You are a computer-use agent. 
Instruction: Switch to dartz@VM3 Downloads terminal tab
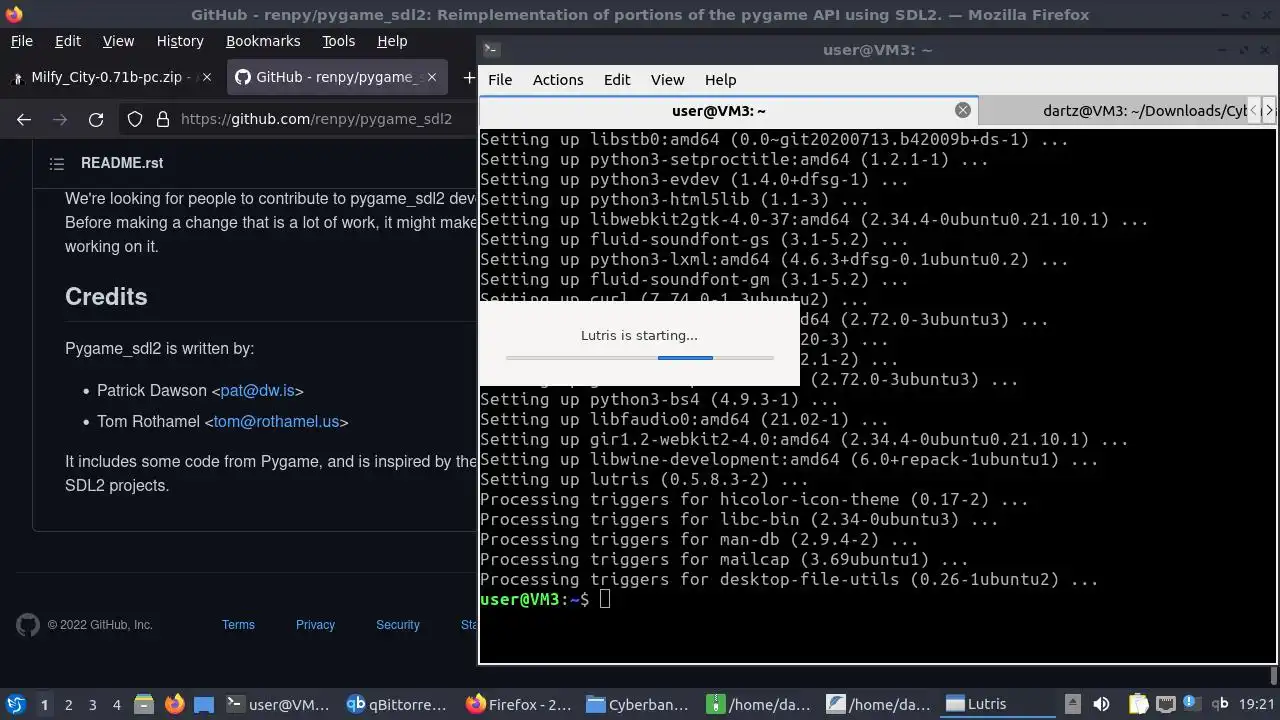point(1144,111)
